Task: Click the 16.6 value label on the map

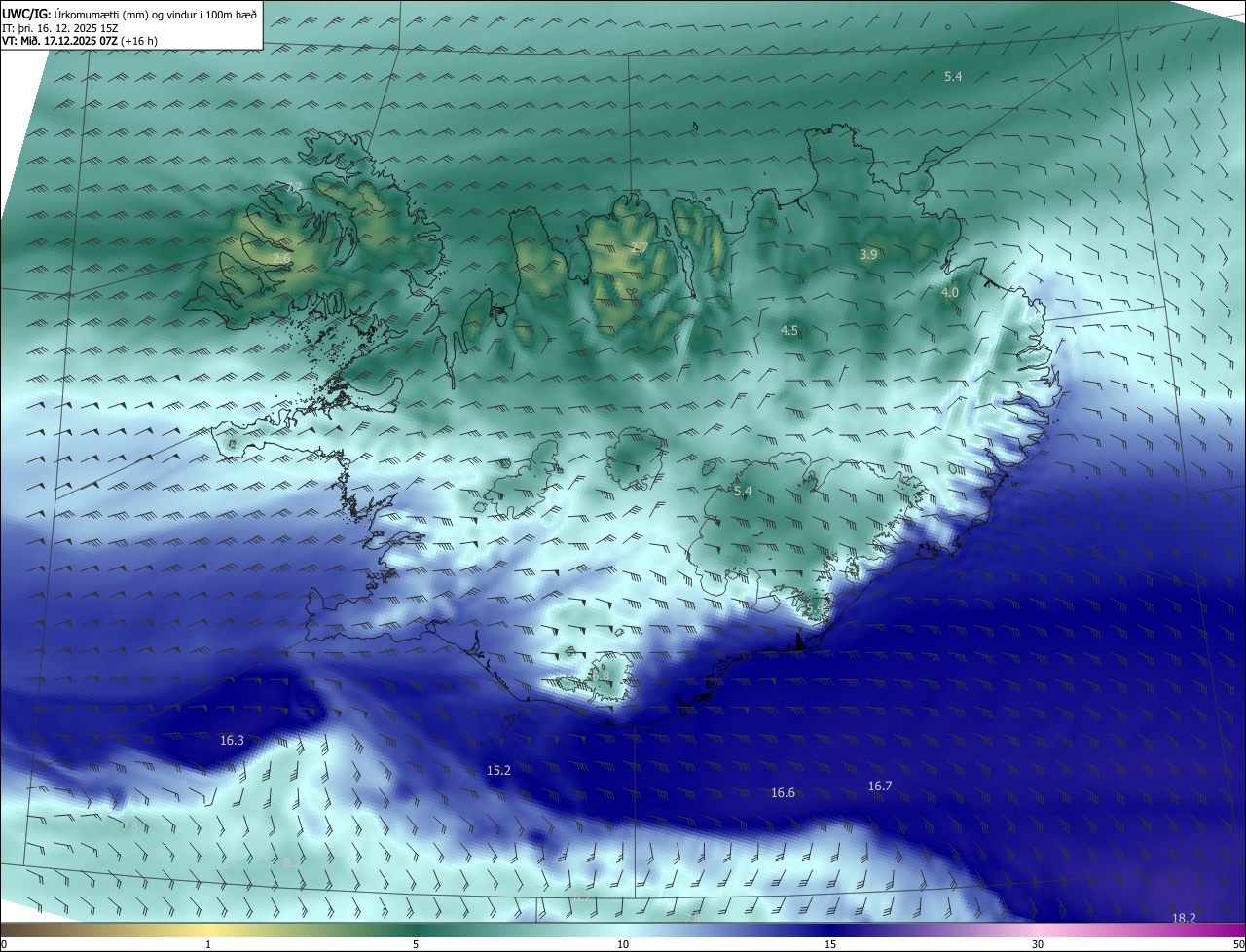Action: pyautogui.click(x=783, y=793)
